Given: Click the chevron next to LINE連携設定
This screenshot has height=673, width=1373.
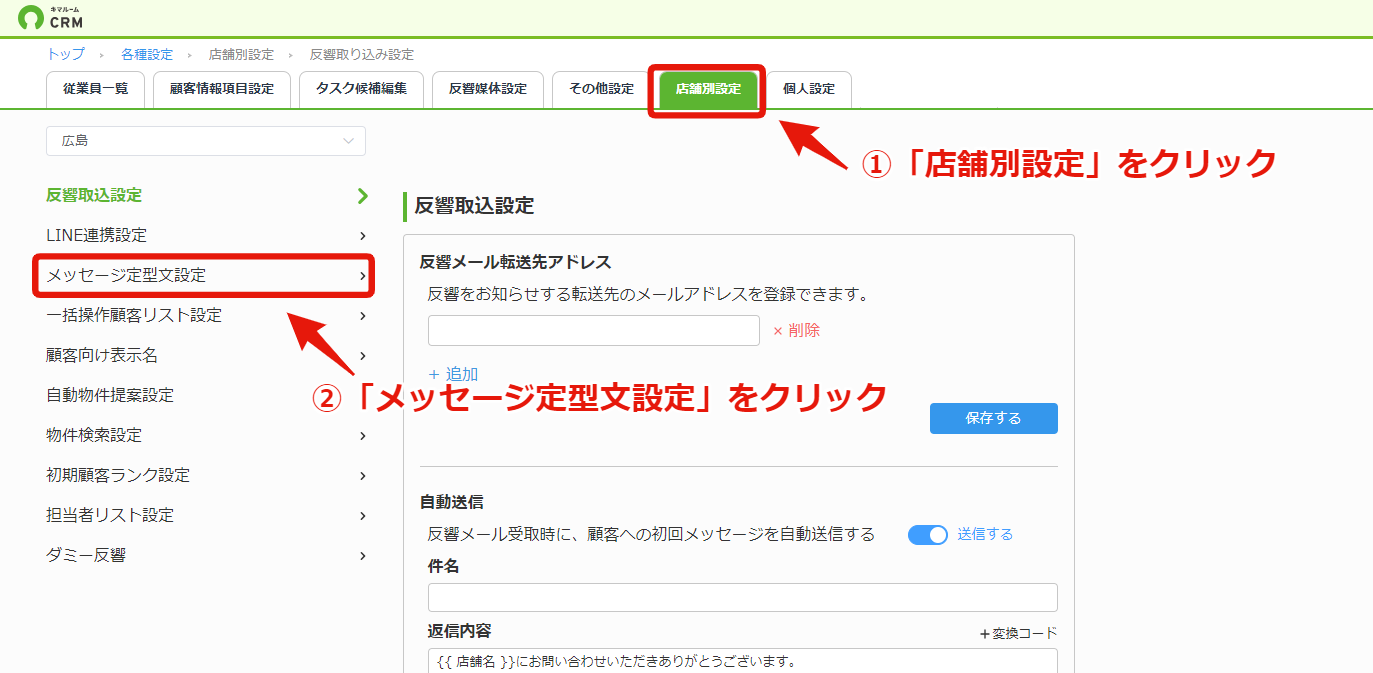Looking at the screenshot, I should pyautogui.click(x=363, y=235).
